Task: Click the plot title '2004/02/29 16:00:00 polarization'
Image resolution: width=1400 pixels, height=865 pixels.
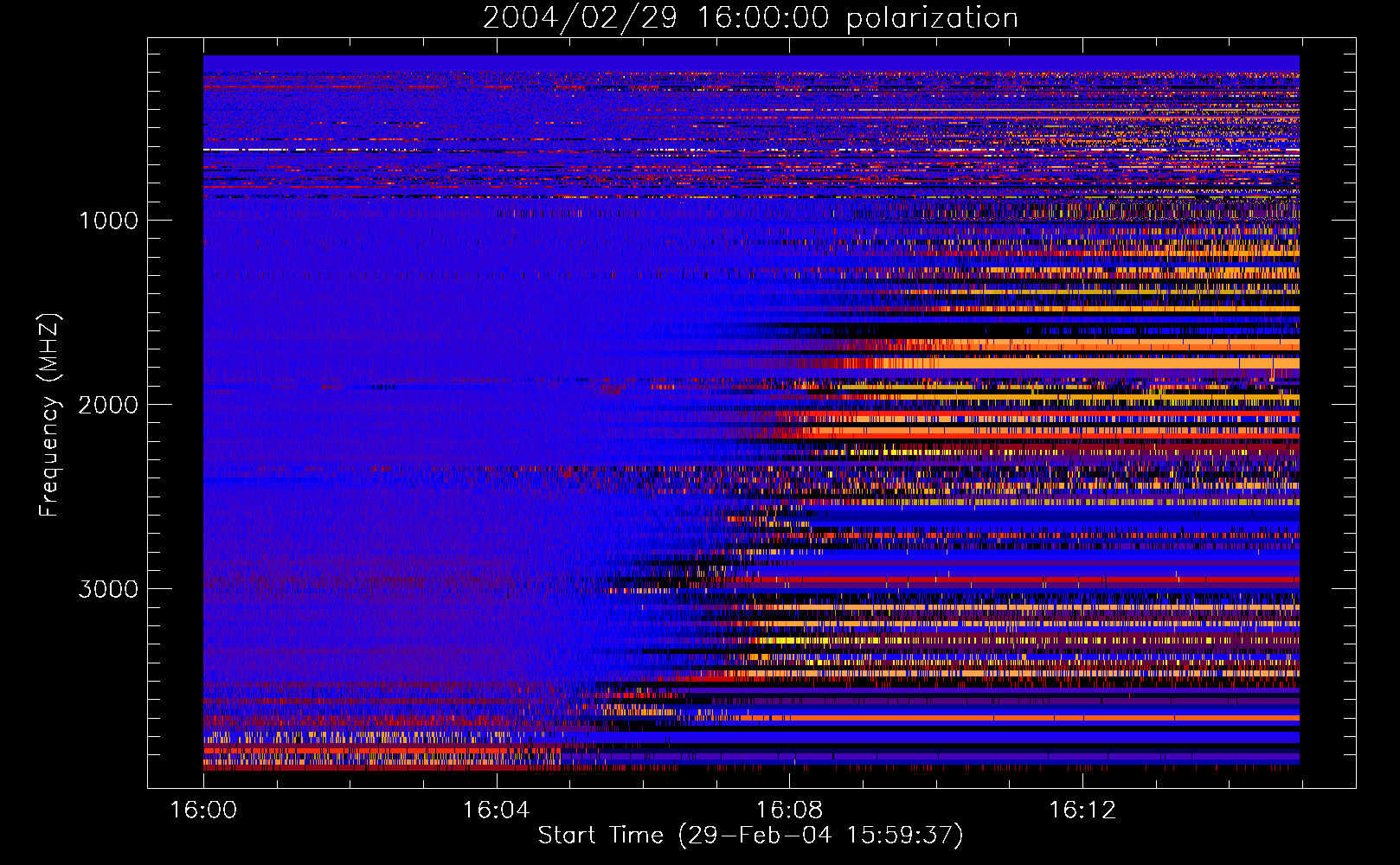Action: (750, 18)
